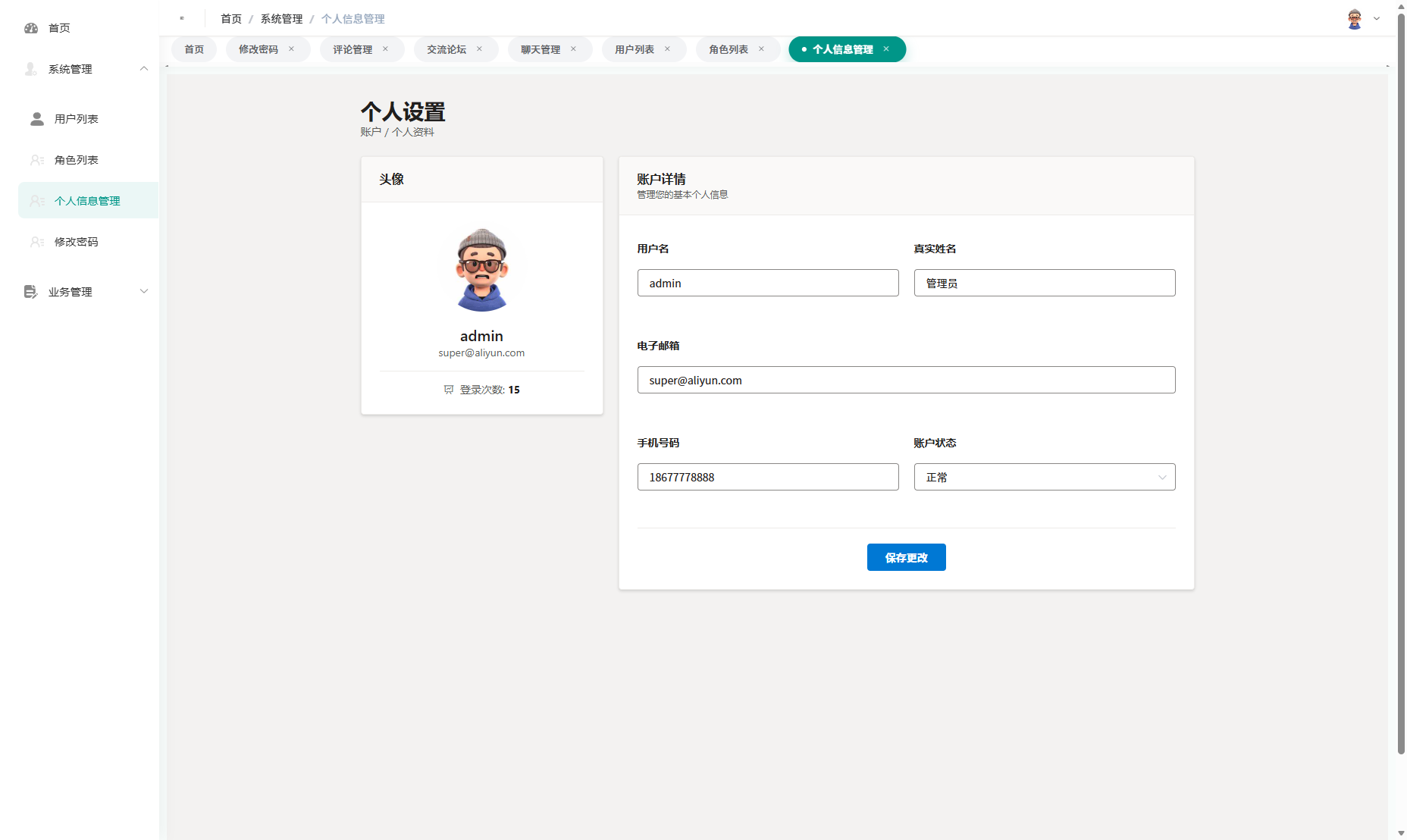Click the 保存更改 save button
The image size is (1407, 840).
[906, 557]
